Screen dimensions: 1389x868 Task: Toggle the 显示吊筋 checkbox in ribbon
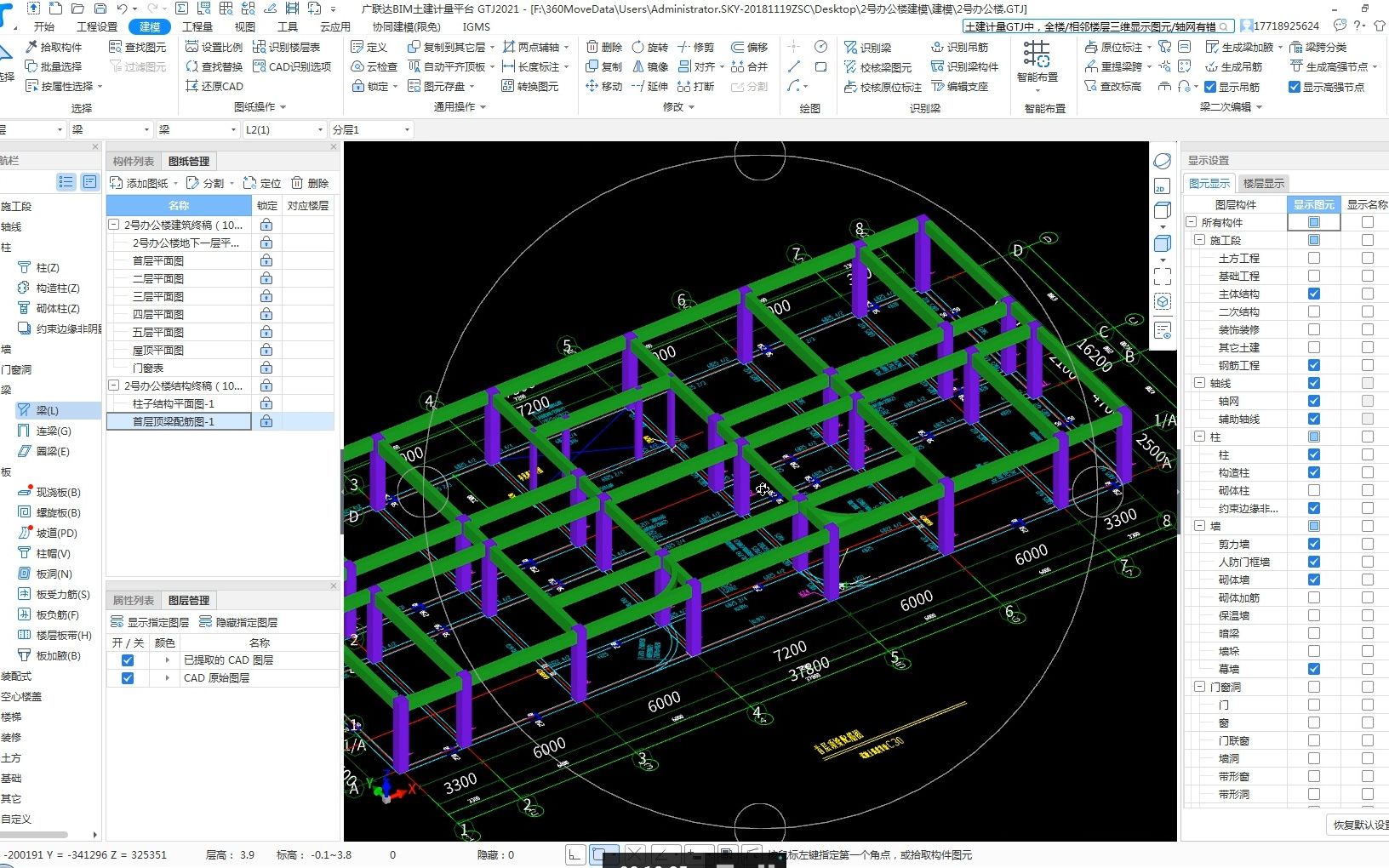tap(1210, 86)
